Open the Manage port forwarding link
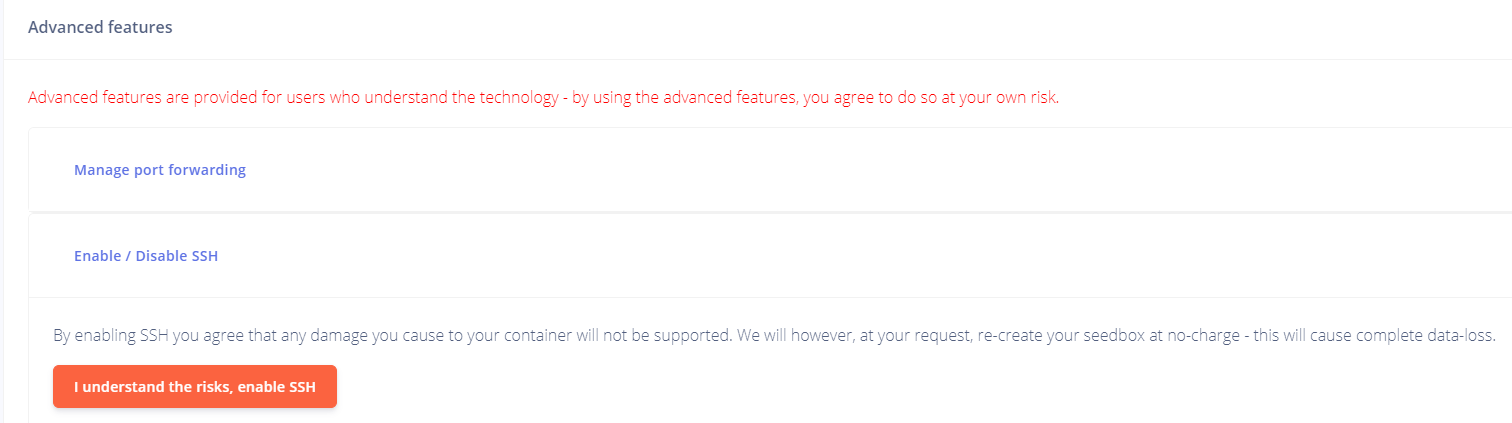The height and width of the screenshot is (423, 1512). (160, 170)
